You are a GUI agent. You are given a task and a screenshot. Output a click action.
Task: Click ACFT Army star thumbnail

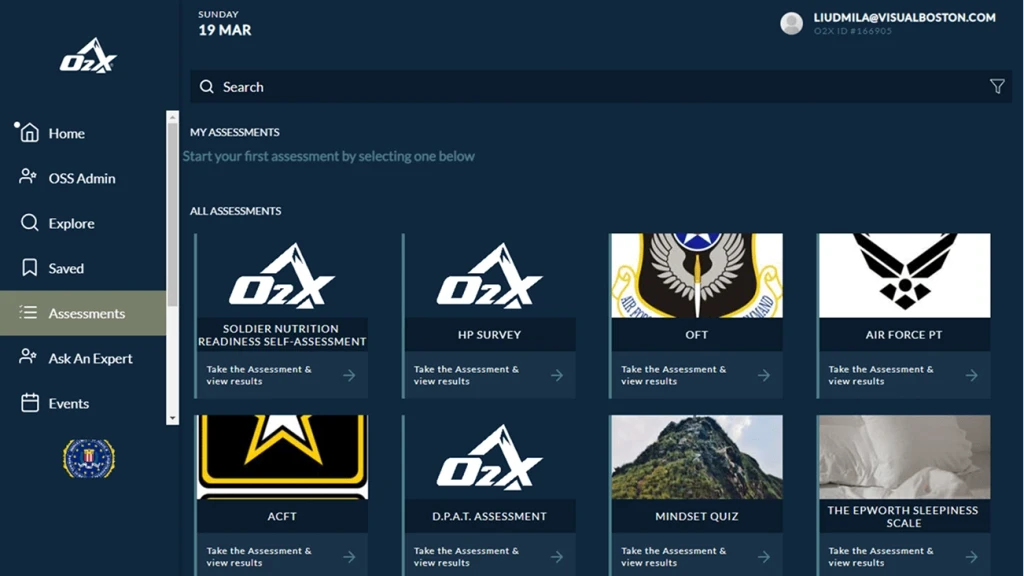[282, 457]
